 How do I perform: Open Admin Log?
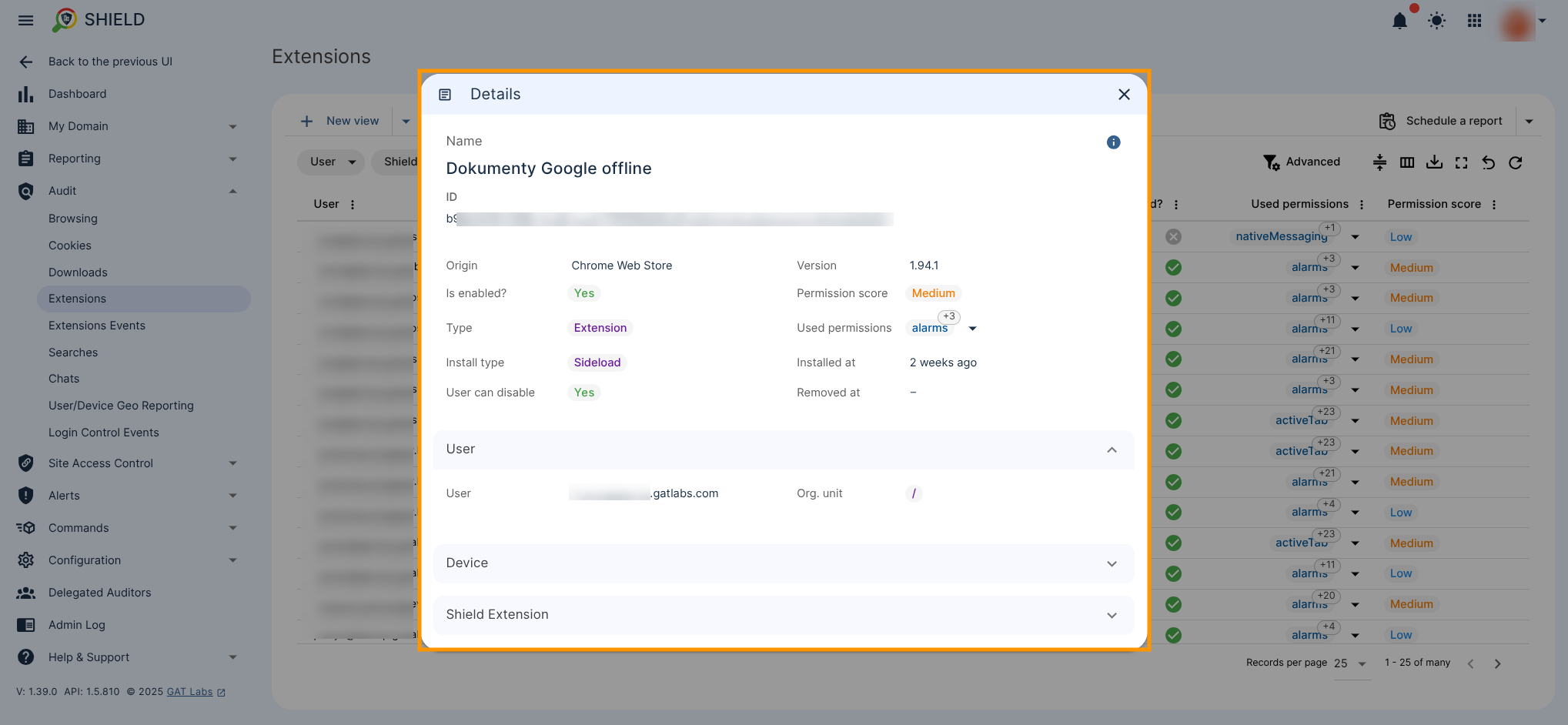click(x=77, y=625)
